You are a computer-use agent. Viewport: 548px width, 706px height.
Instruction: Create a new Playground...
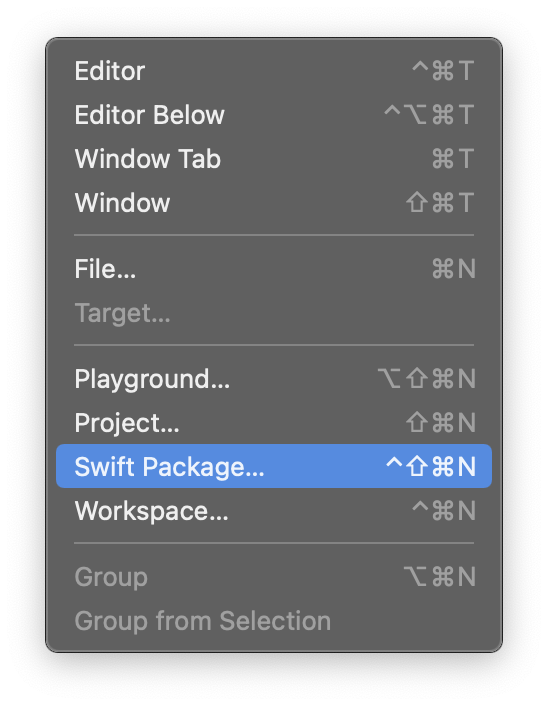(x=274, y=379)
